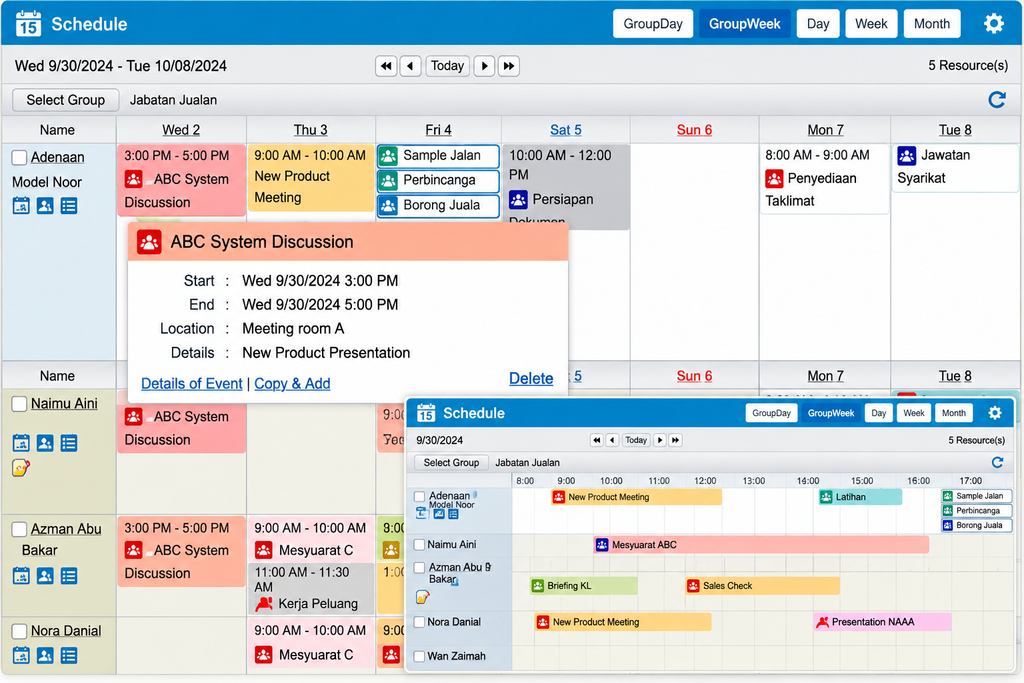The image size is (1024, 683).
Task: Switch to Day view in main Schedule header
Action: point(818,24)
